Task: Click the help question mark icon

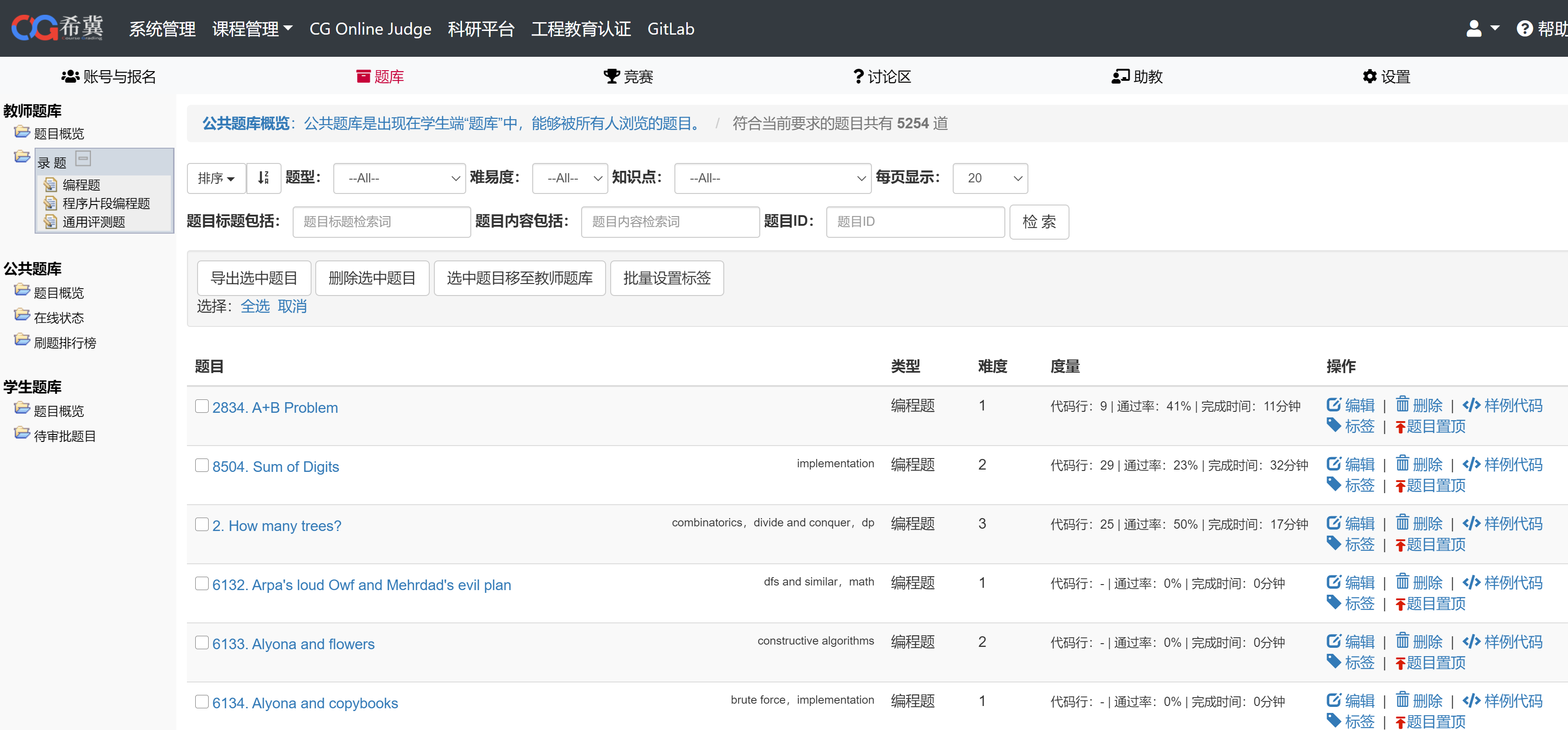Action: point(1524,29)
